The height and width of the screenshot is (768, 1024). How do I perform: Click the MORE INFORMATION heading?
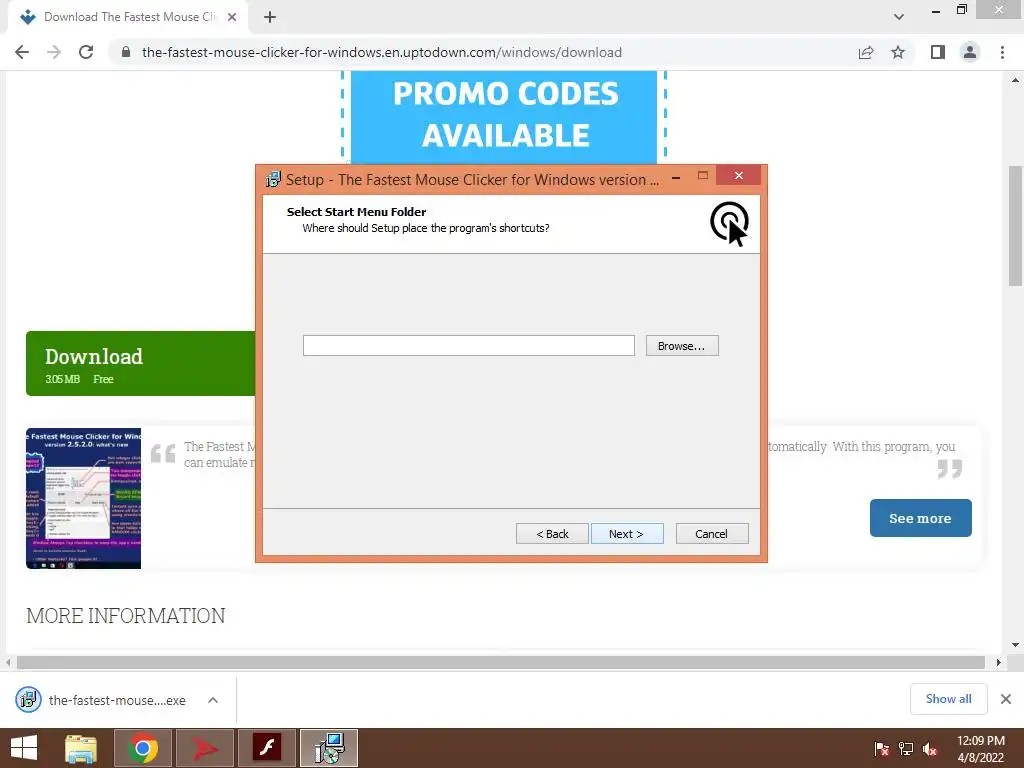pos(125,615)
